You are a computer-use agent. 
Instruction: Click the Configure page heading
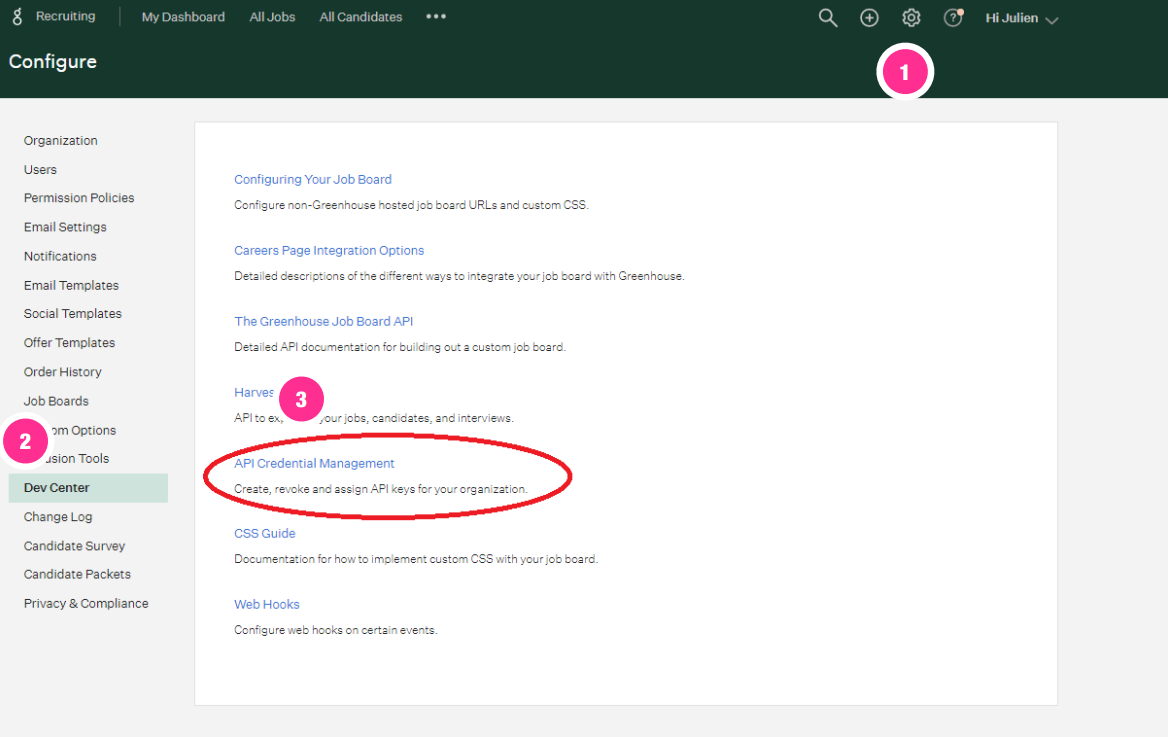point(53,62)
